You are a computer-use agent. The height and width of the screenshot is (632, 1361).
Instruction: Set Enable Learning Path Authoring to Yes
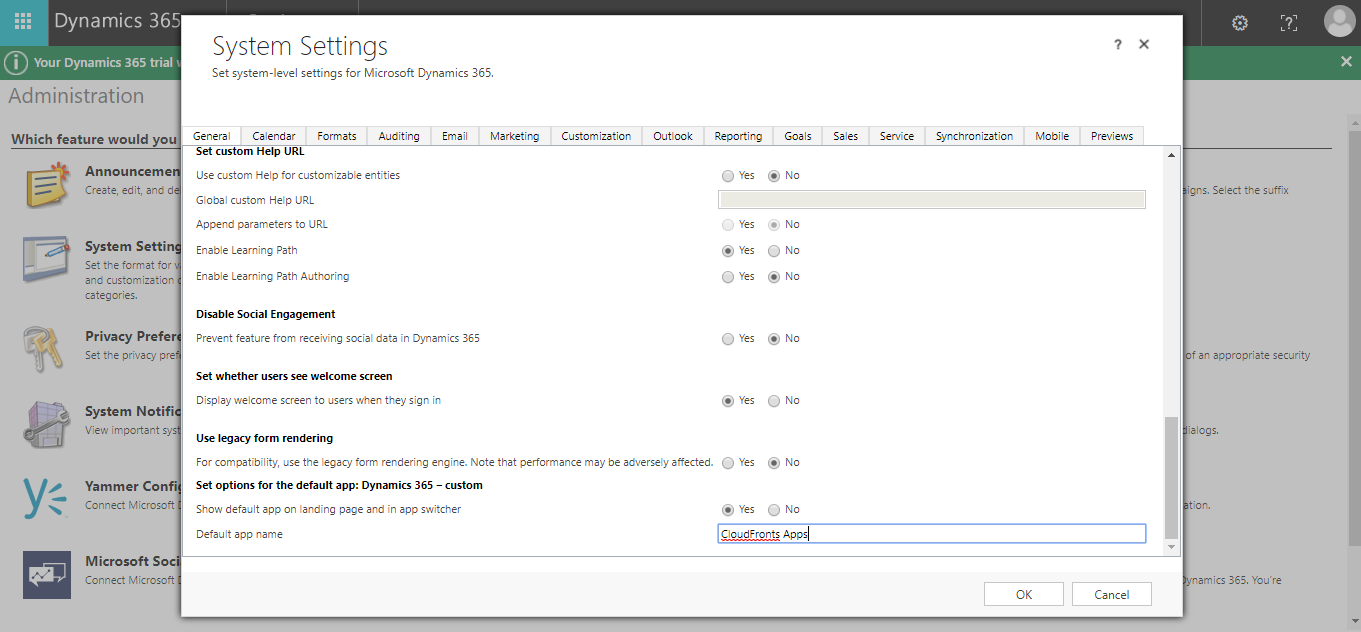(728, 277)
